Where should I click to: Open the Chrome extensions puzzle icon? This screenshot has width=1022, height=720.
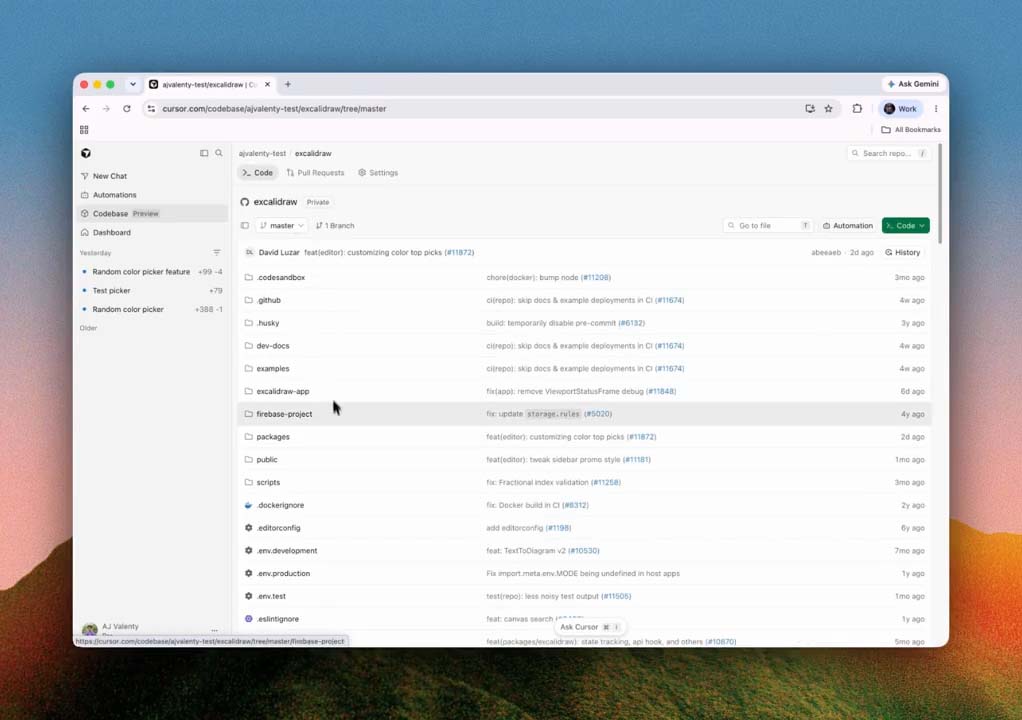point(857,109)
